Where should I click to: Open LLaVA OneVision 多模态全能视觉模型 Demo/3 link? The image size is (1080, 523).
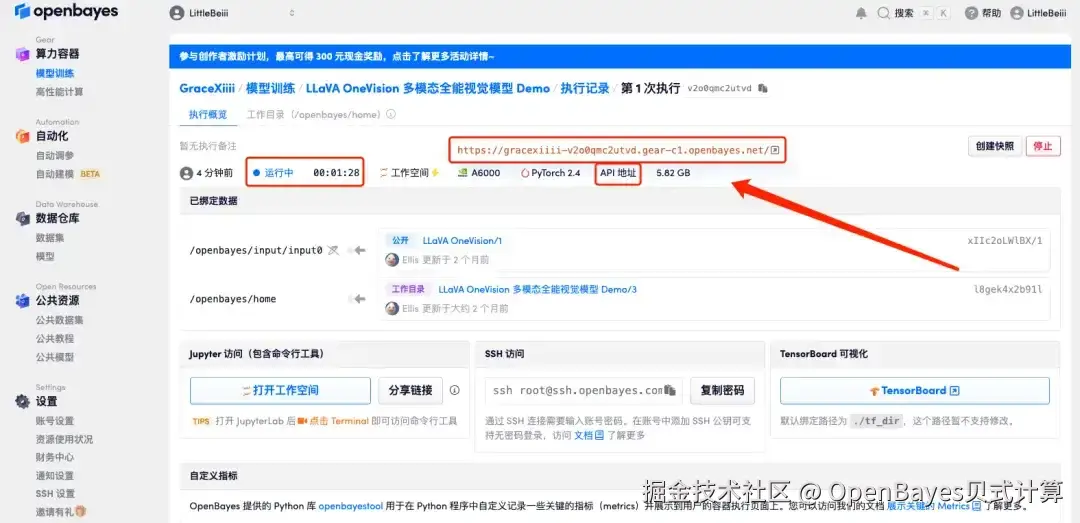click(537, 290)
